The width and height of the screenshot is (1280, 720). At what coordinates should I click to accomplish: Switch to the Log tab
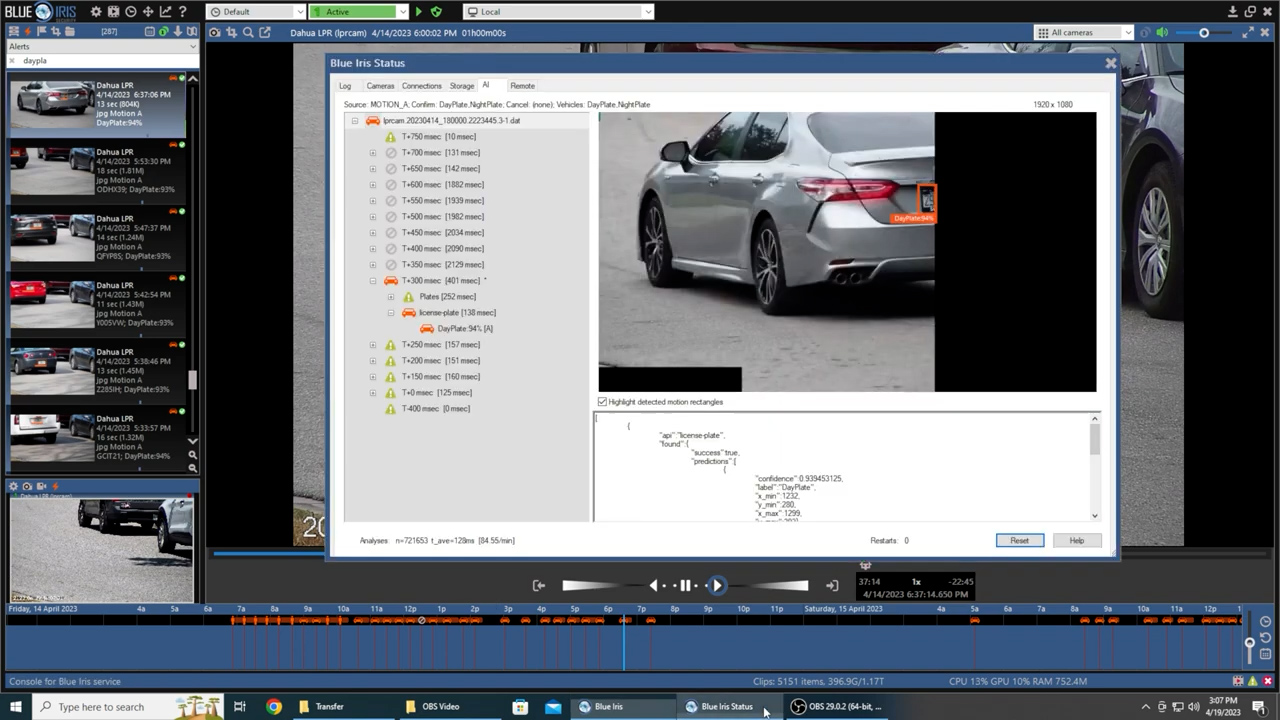(x=345, y=86)
